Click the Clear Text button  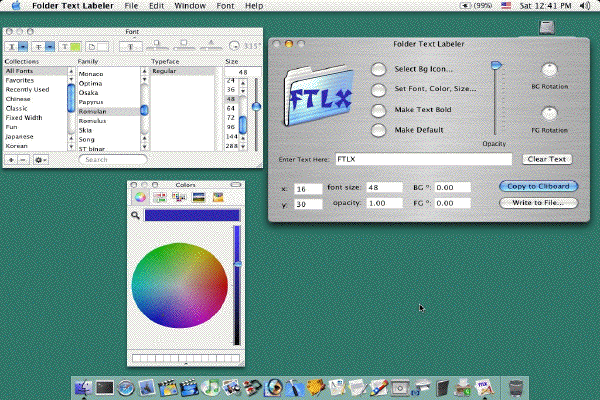click(547, 159)
